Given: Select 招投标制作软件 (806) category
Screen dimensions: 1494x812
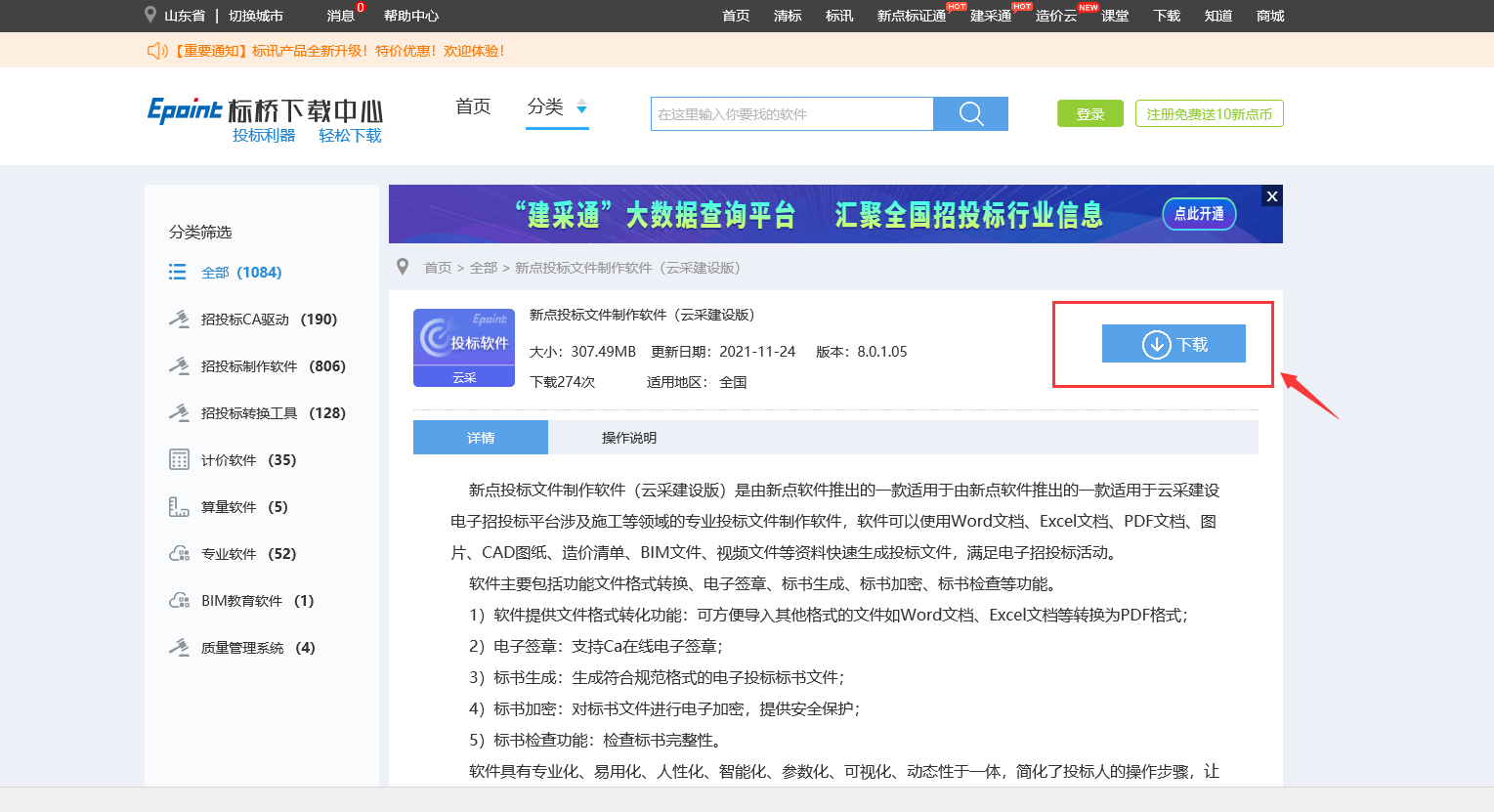Looking at the screenshot, I should coord(274,365).
